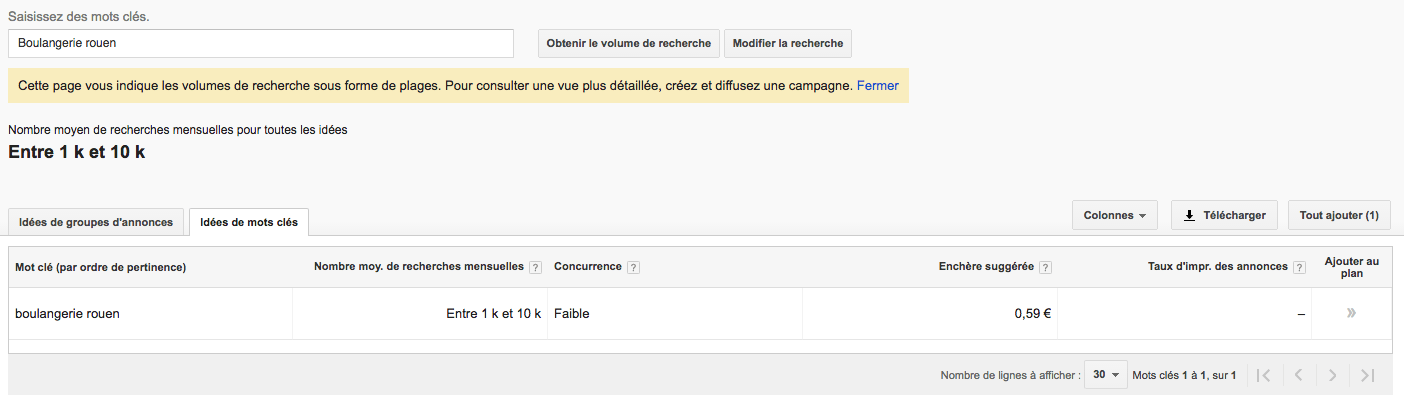Screen dimensions: 1404x405
Task: Open the rows-per-page dropdown showing 30
Action: (1106, 375)
